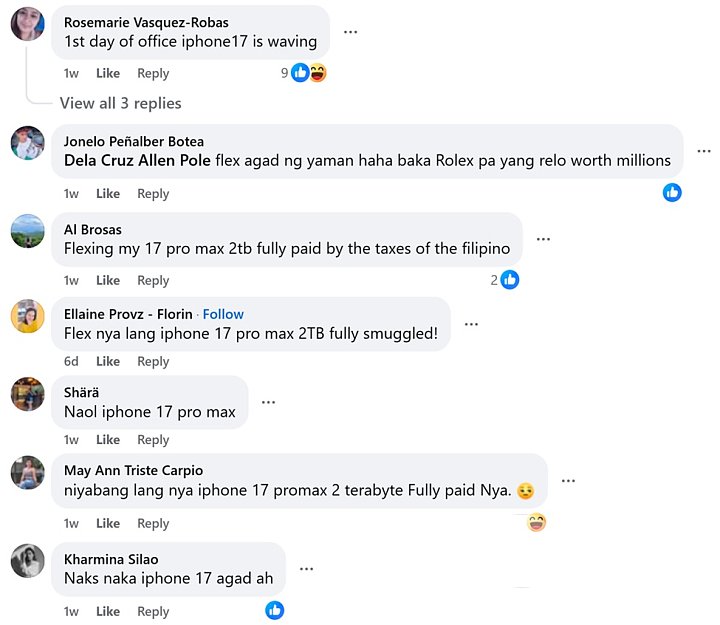Like Ellaine Provz - Florin's comment
This screenshot has height=625, width=720.
108,361
